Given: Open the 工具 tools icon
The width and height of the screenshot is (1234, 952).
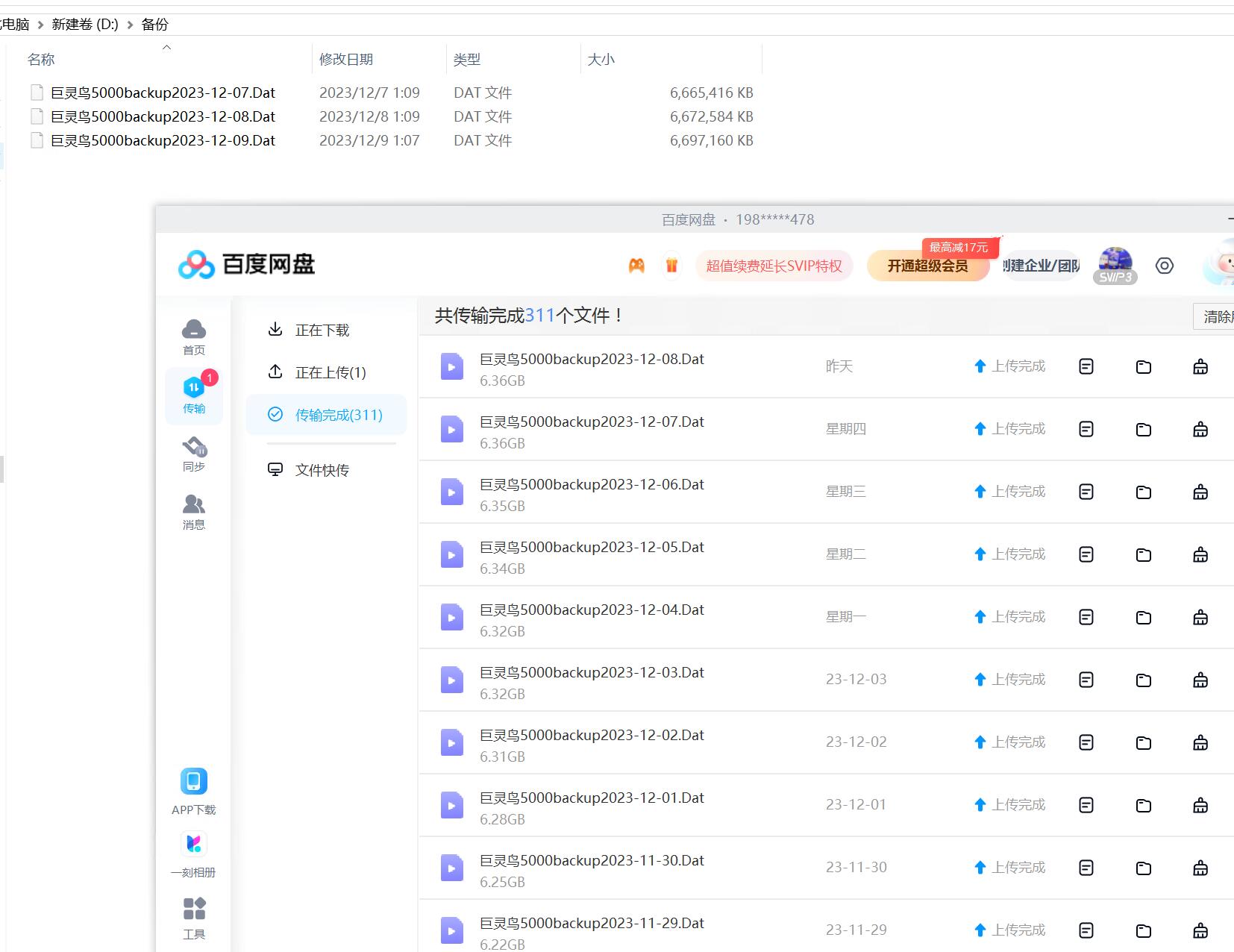Looking at the screenshot, I should (194, 918).
